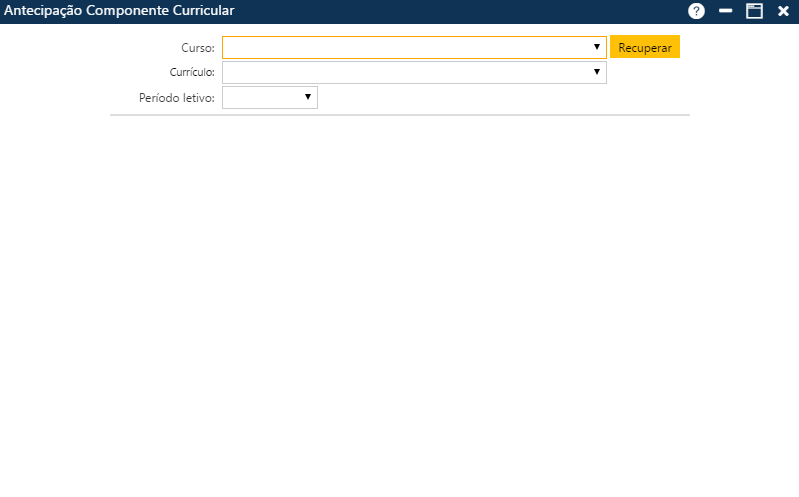Click the horizontal separator below the form
The height and width of the screenshot is (497, 799).
(x=400, y=115)
